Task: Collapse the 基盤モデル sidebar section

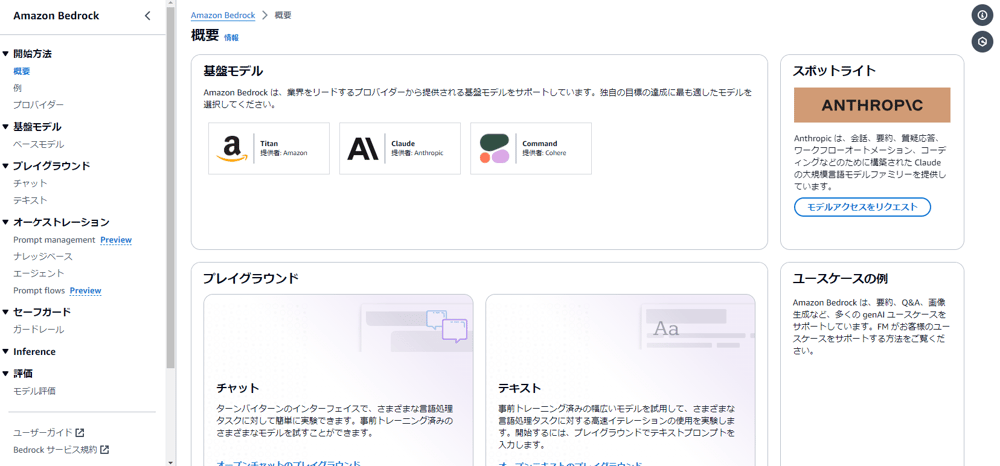Action: pos(6,127)
